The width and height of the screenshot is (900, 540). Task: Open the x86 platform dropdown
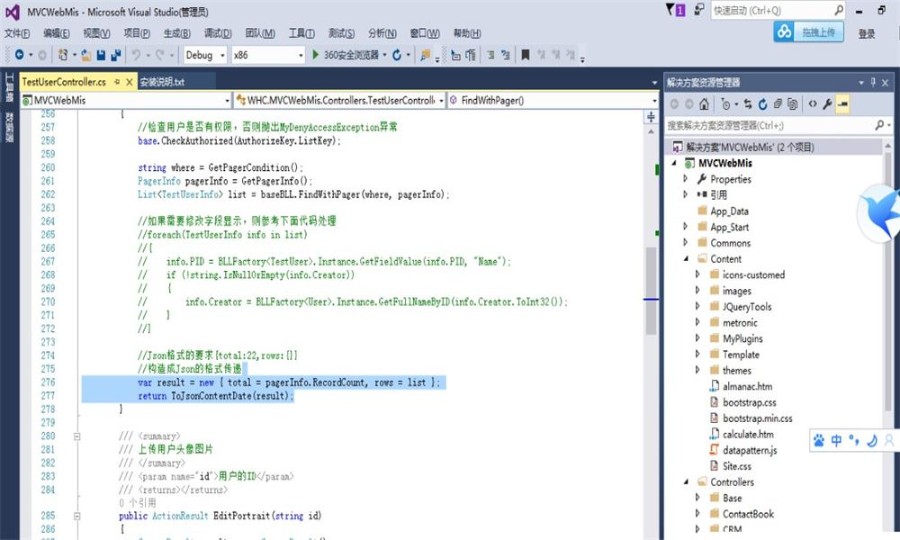tap(268, 55)
